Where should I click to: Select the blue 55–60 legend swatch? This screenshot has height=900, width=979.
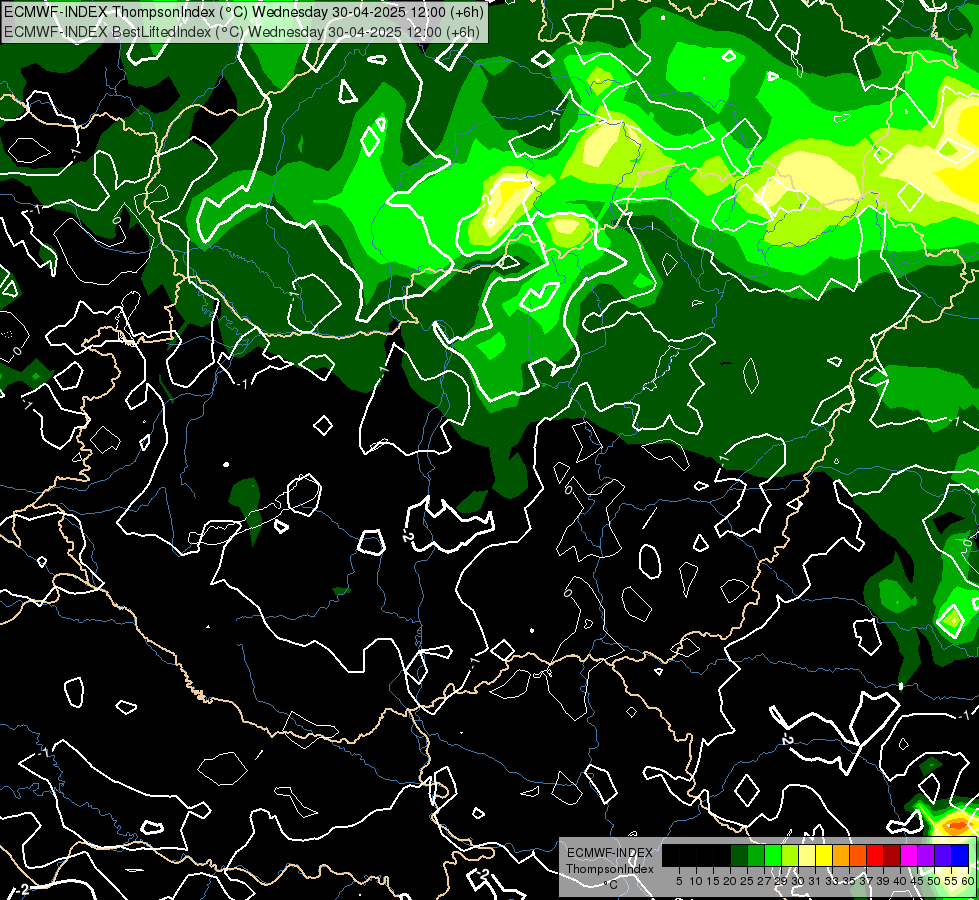tap(960, 855)
